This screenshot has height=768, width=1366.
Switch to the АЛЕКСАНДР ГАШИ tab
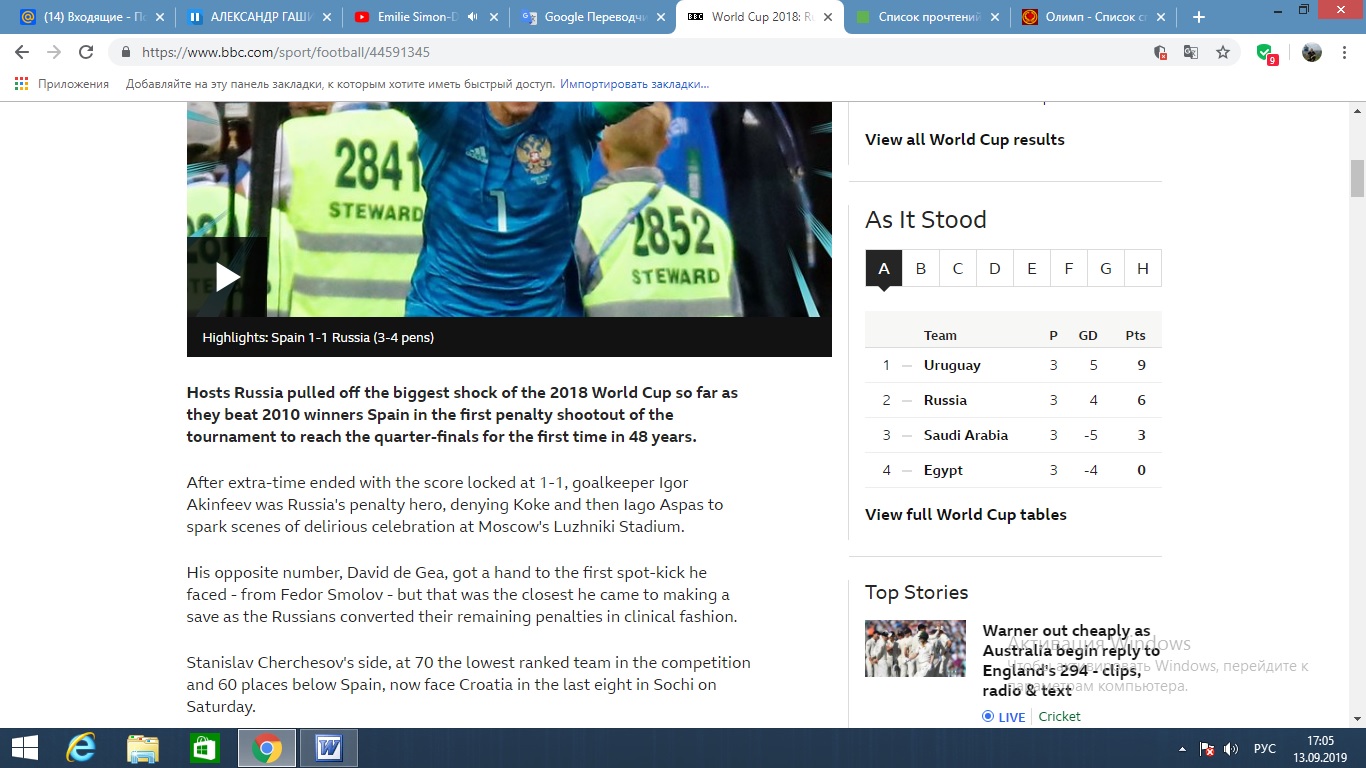coord(257,17)
